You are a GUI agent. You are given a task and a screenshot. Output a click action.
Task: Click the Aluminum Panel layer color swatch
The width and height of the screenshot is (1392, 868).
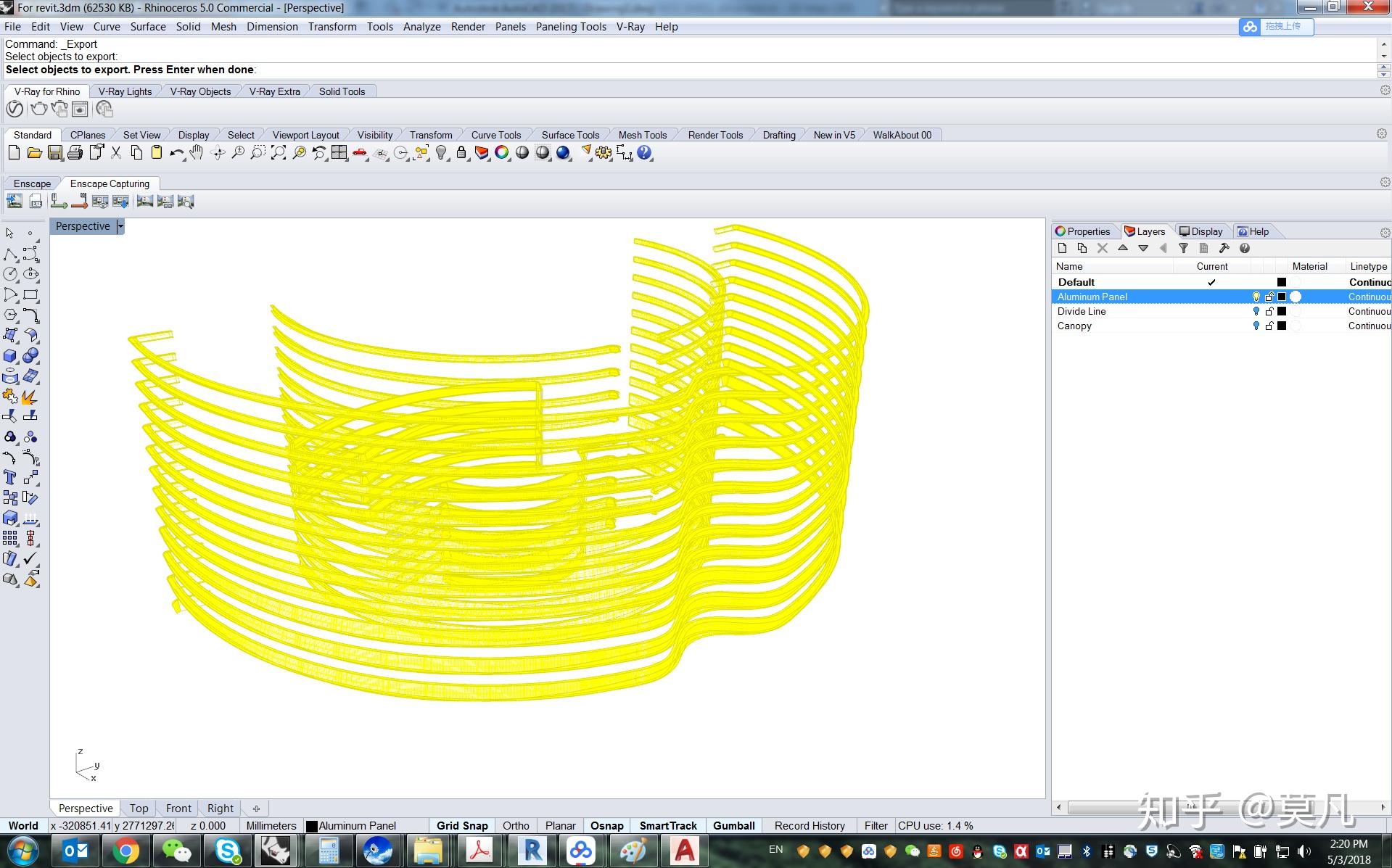[1282, 297]
